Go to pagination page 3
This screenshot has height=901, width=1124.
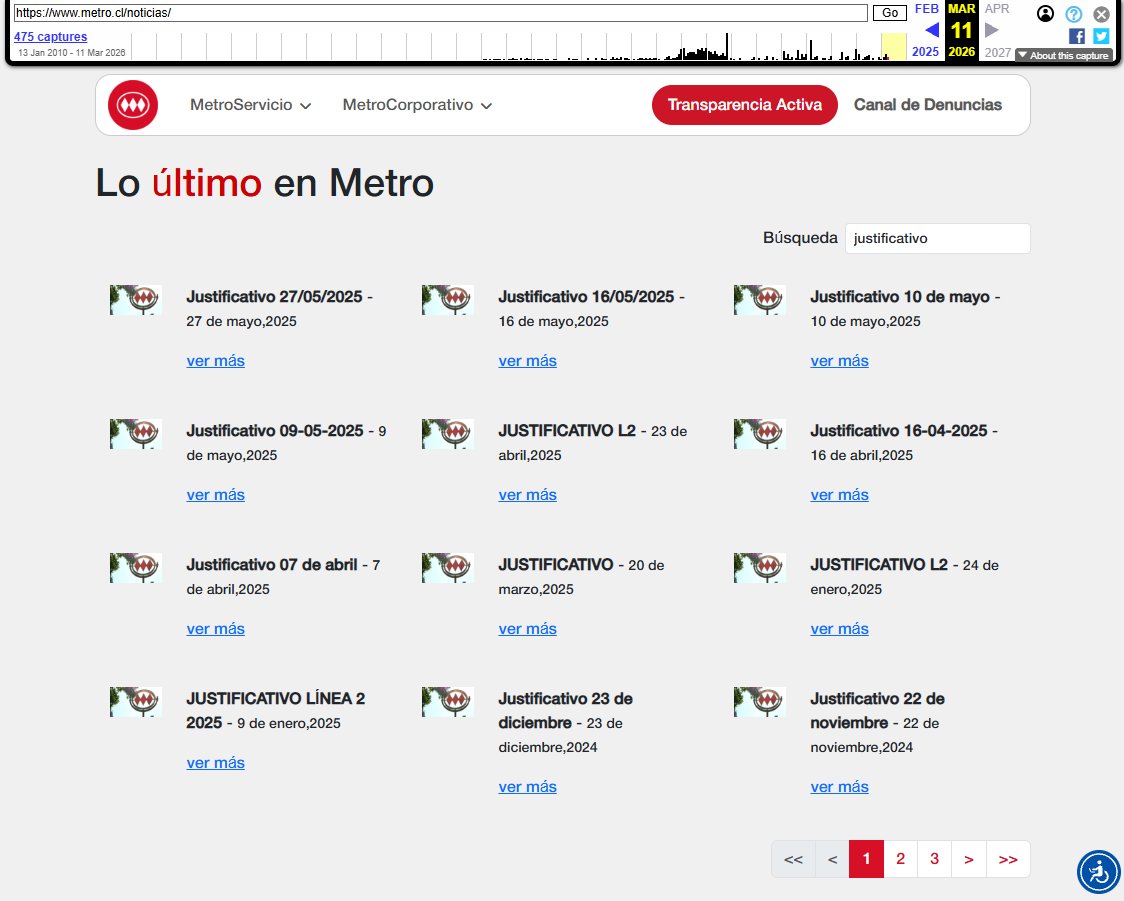click(x=934, y=859)
